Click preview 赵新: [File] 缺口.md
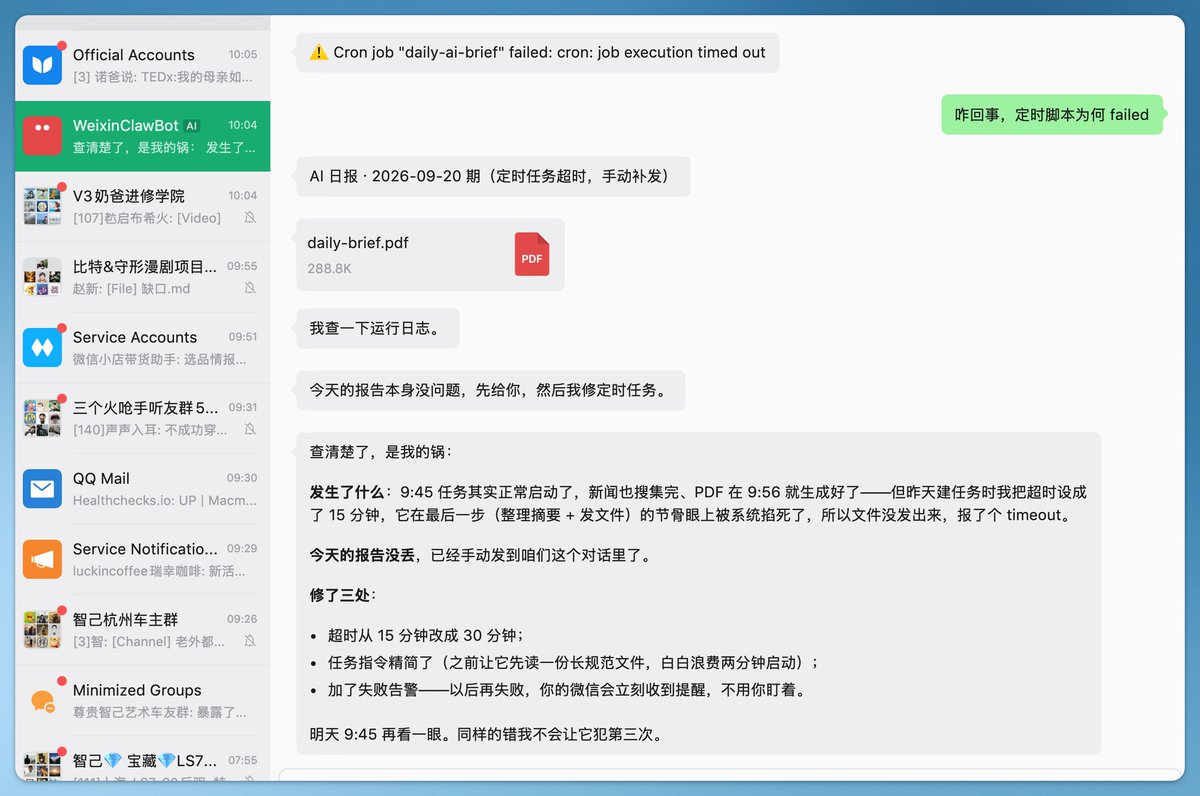 (131, 288)
